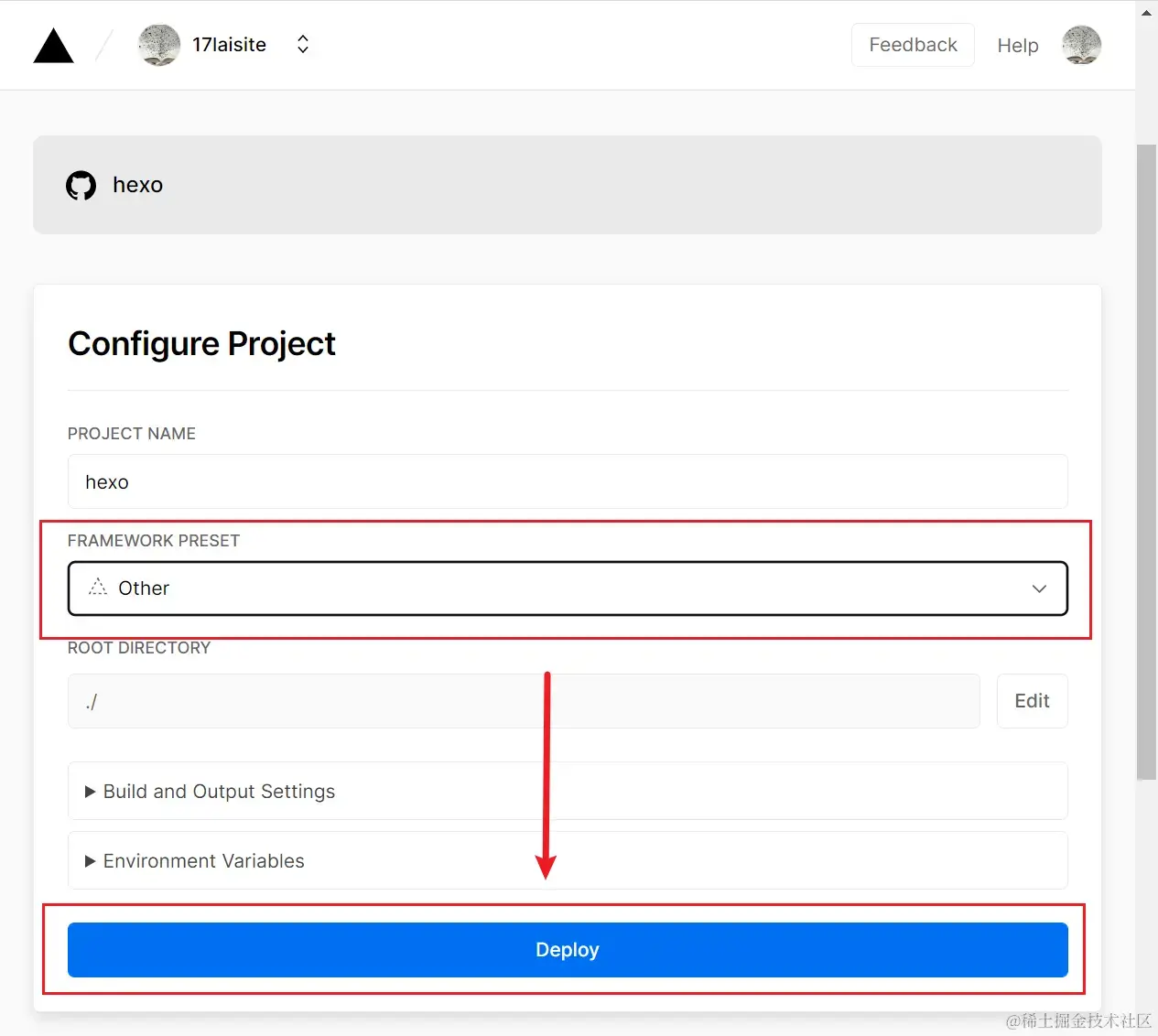Open the scope switcher next to 17laisite
This screenshot has width=1158, height=1036.
coord(302,43)
